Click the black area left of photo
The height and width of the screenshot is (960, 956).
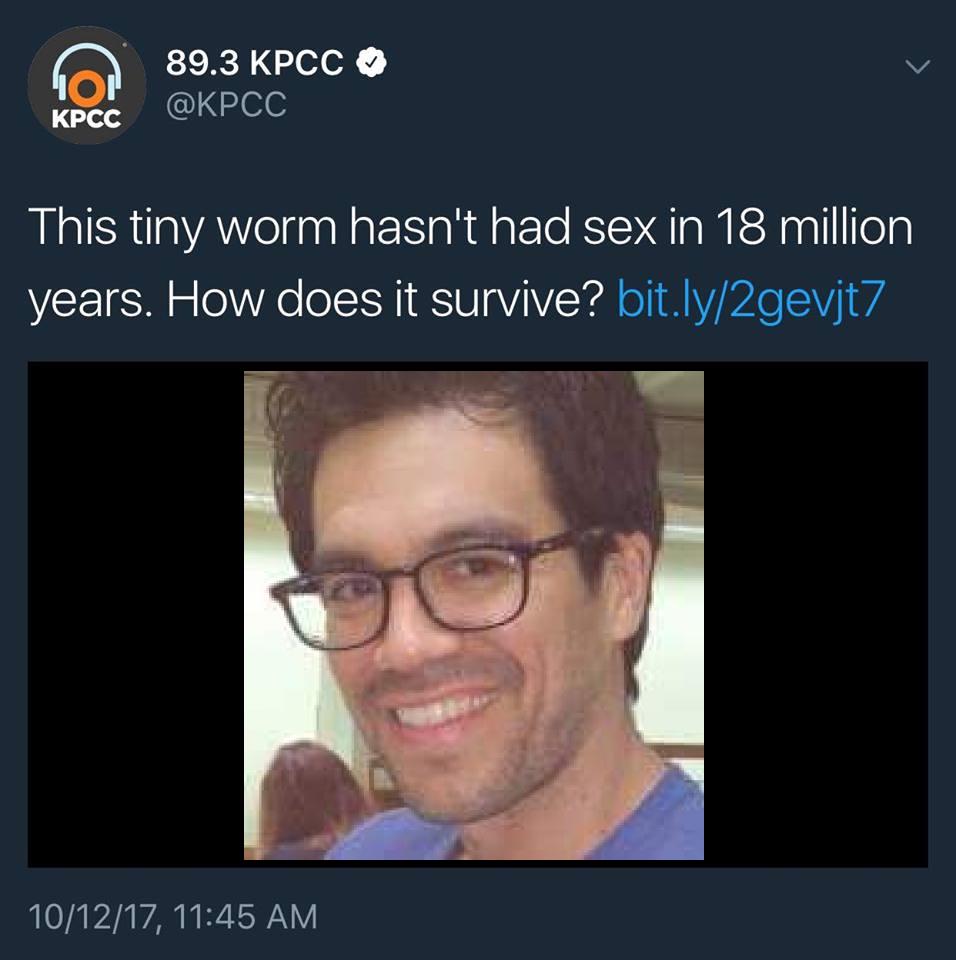tap(135, 615)
